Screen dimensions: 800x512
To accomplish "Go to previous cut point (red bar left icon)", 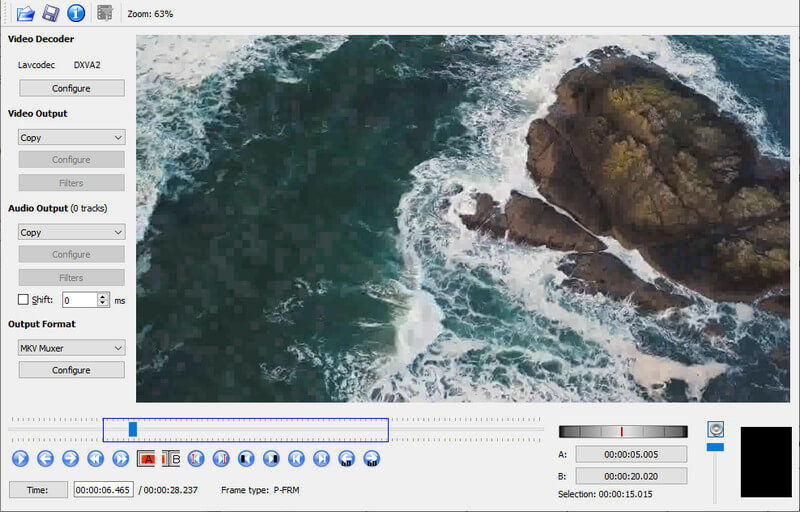I will pyautogui.click(x=196, y=458).
